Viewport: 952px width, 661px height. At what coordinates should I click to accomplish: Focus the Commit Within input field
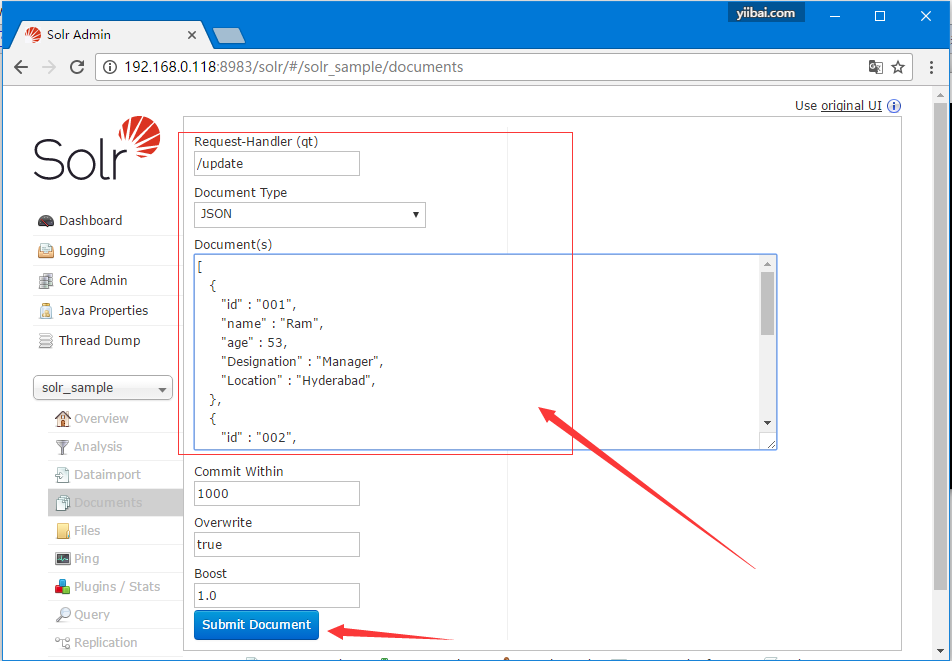point(276,493)
